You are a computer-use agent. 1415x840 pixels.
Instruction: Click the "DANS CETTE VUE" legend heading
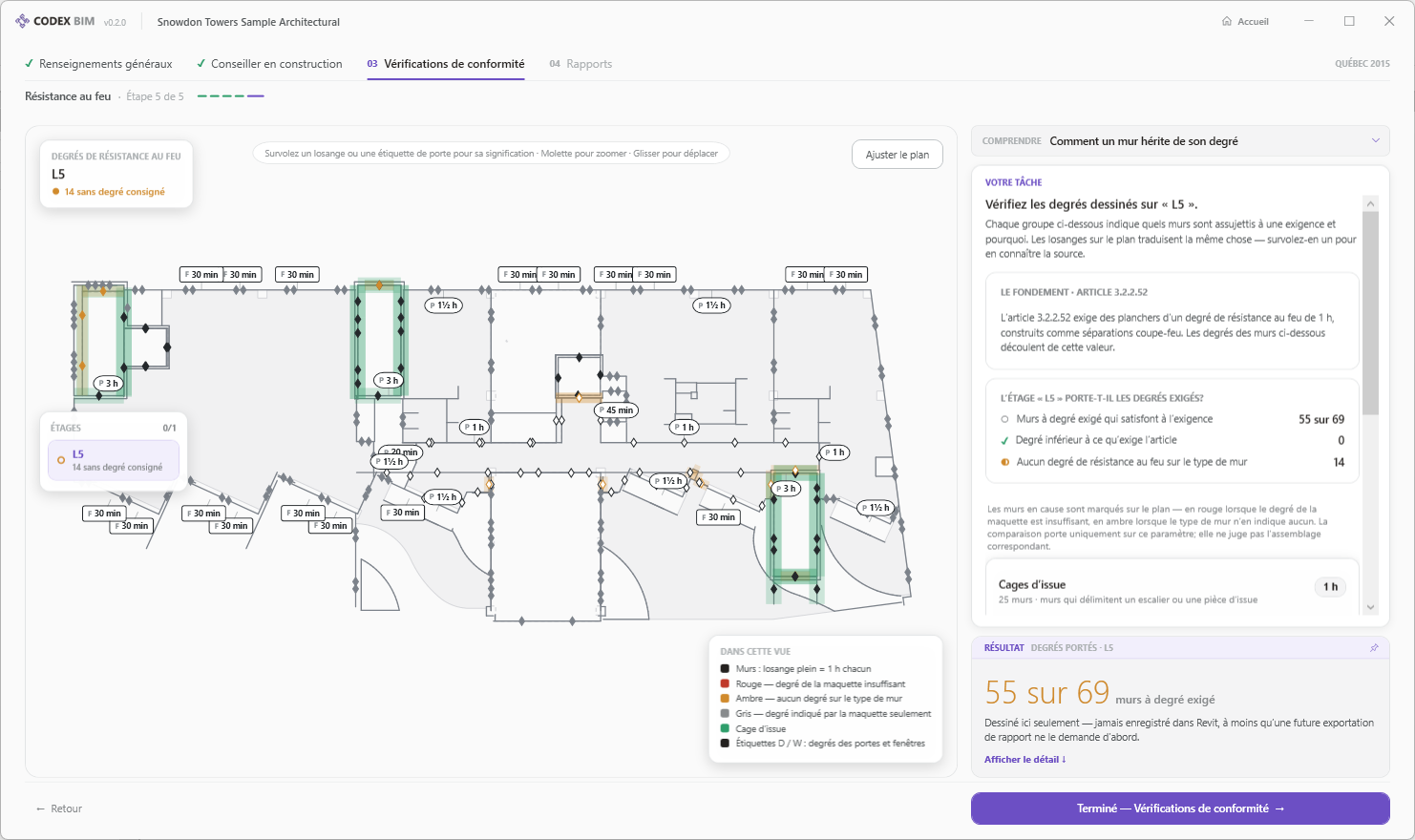[x=755, y=652]
